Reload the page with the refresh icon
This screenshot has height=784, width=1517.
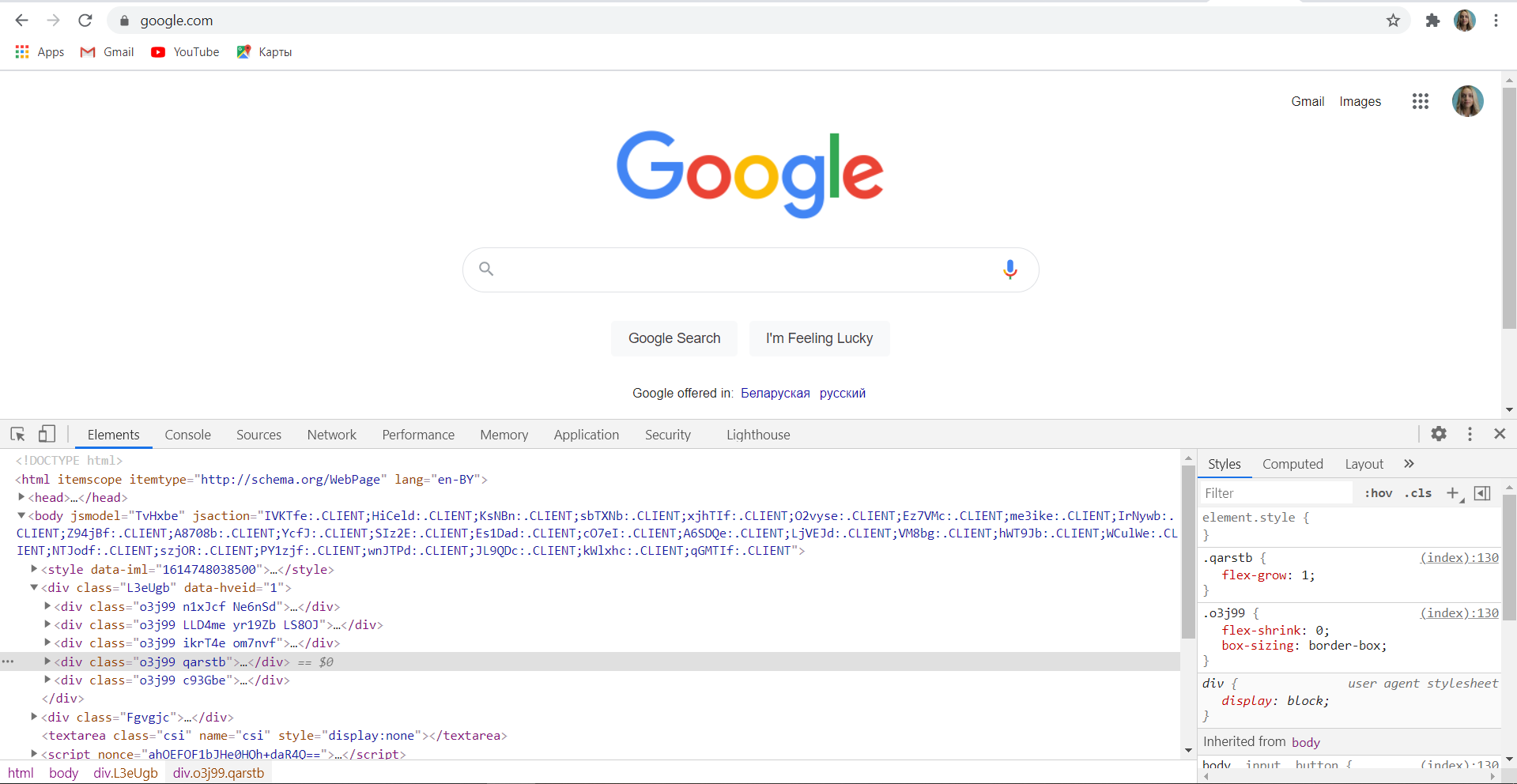tap(85, 21)
